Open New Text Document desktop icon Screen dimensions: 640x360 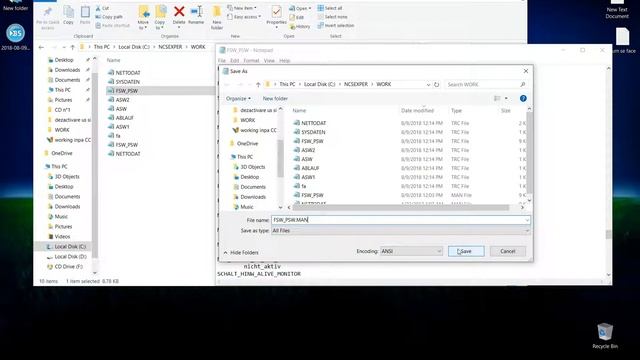617,10
